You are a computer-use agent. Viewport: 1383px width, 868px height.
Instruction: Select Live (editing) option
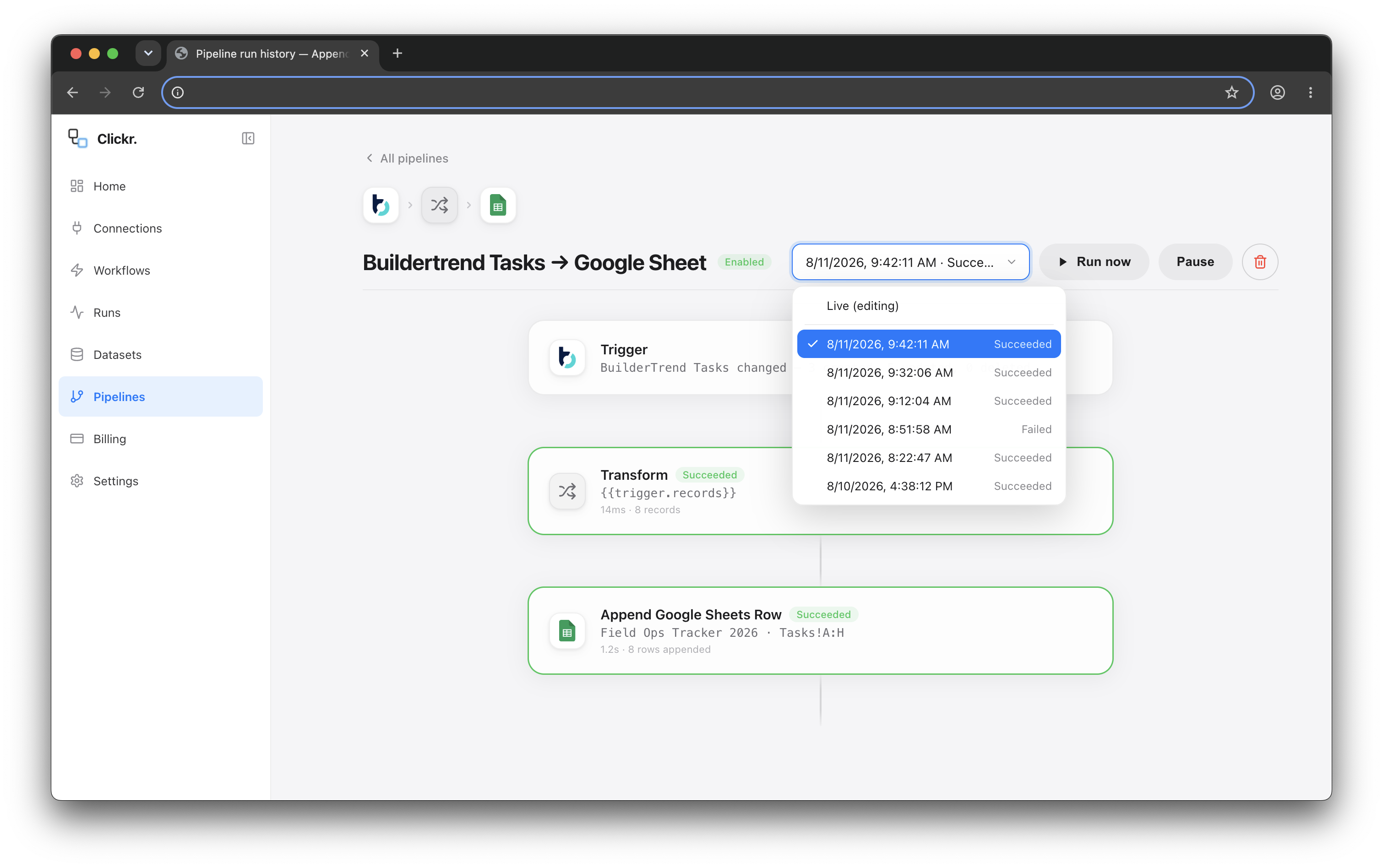tap(929, 306)
